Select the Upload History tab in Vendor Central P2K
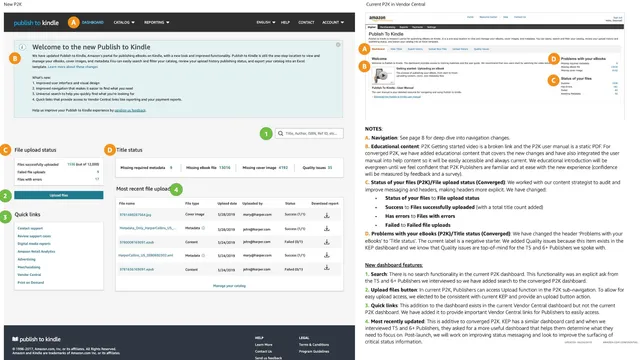This screenshot has height=360, width=640. [x=460, y=49]
